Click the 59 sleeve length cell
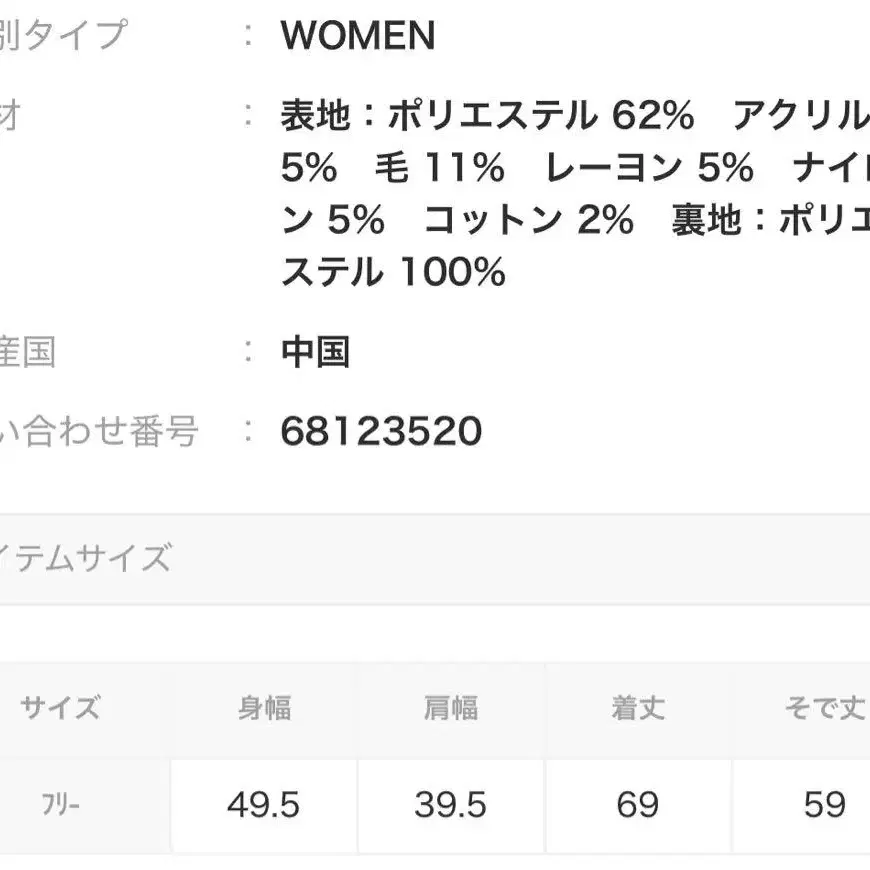Viewport: 870px width, 870px height. coord(824,806)
